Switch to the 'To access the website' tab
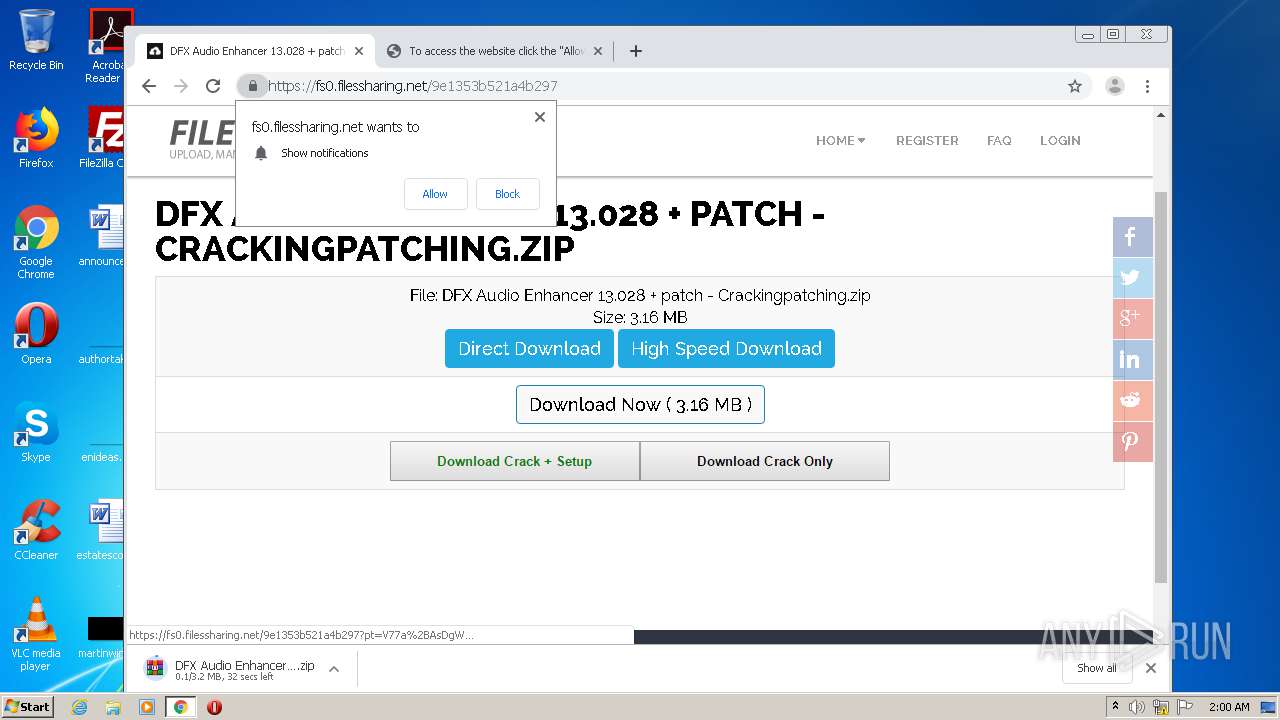The height and width of the screenshot is (720, 1280). (x=495, y=51)
